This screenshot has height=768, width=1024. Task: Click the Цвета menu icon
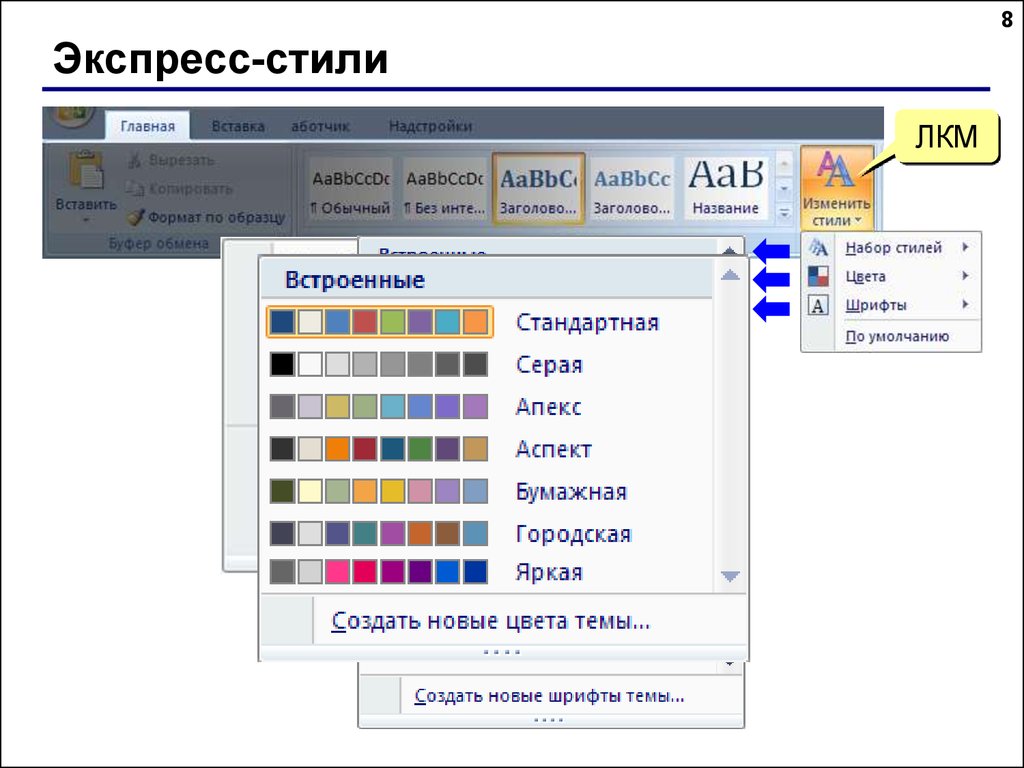point(818,276)
